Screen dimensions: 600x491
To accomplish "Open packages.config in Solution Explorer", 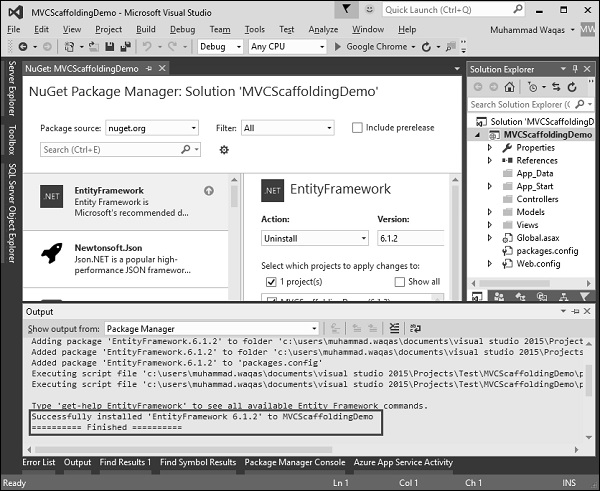I will point(546,251).
